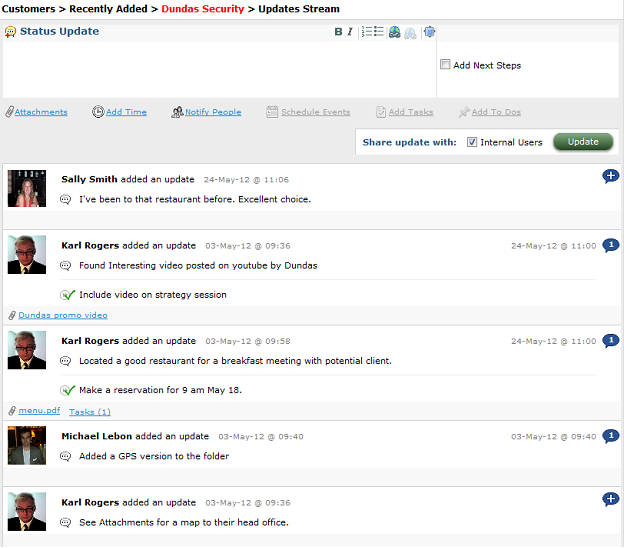Open comment bubble on restaurant breakfast update
This screenshot has width=624, height=548.
coord(610,341)
